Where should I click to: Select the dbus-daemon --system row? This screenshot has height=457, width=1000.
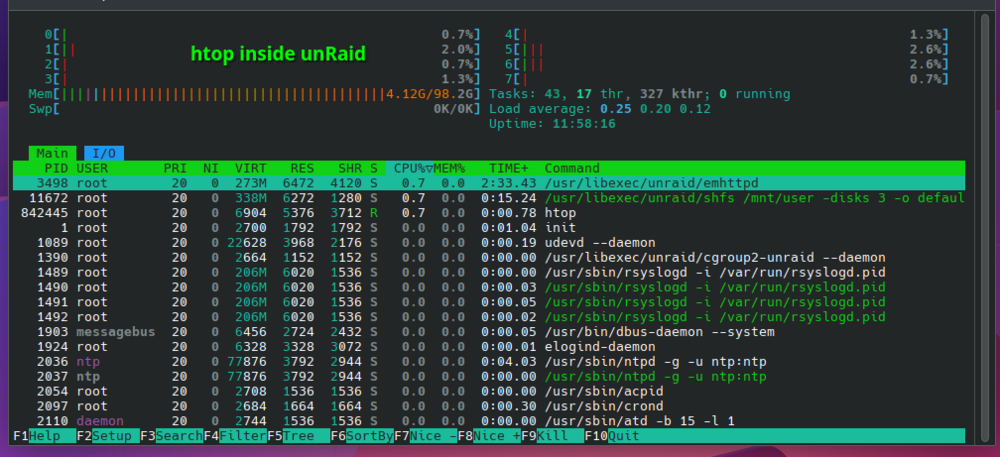click(x=489, y=332)
